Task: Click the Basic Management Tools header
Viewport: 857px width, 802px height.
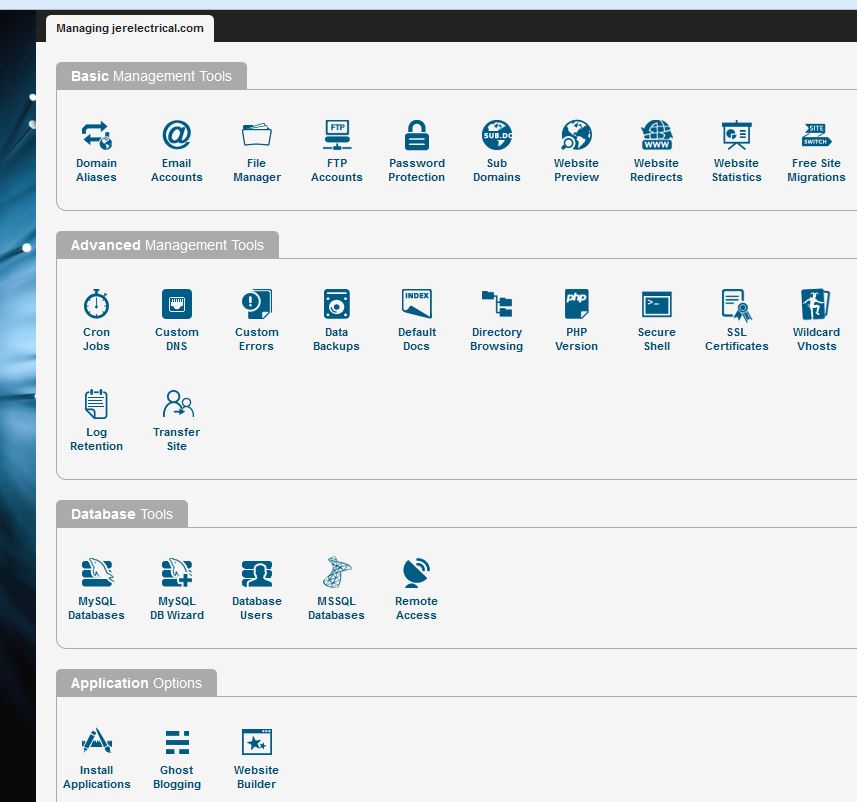Action: (x=151, y=76)
